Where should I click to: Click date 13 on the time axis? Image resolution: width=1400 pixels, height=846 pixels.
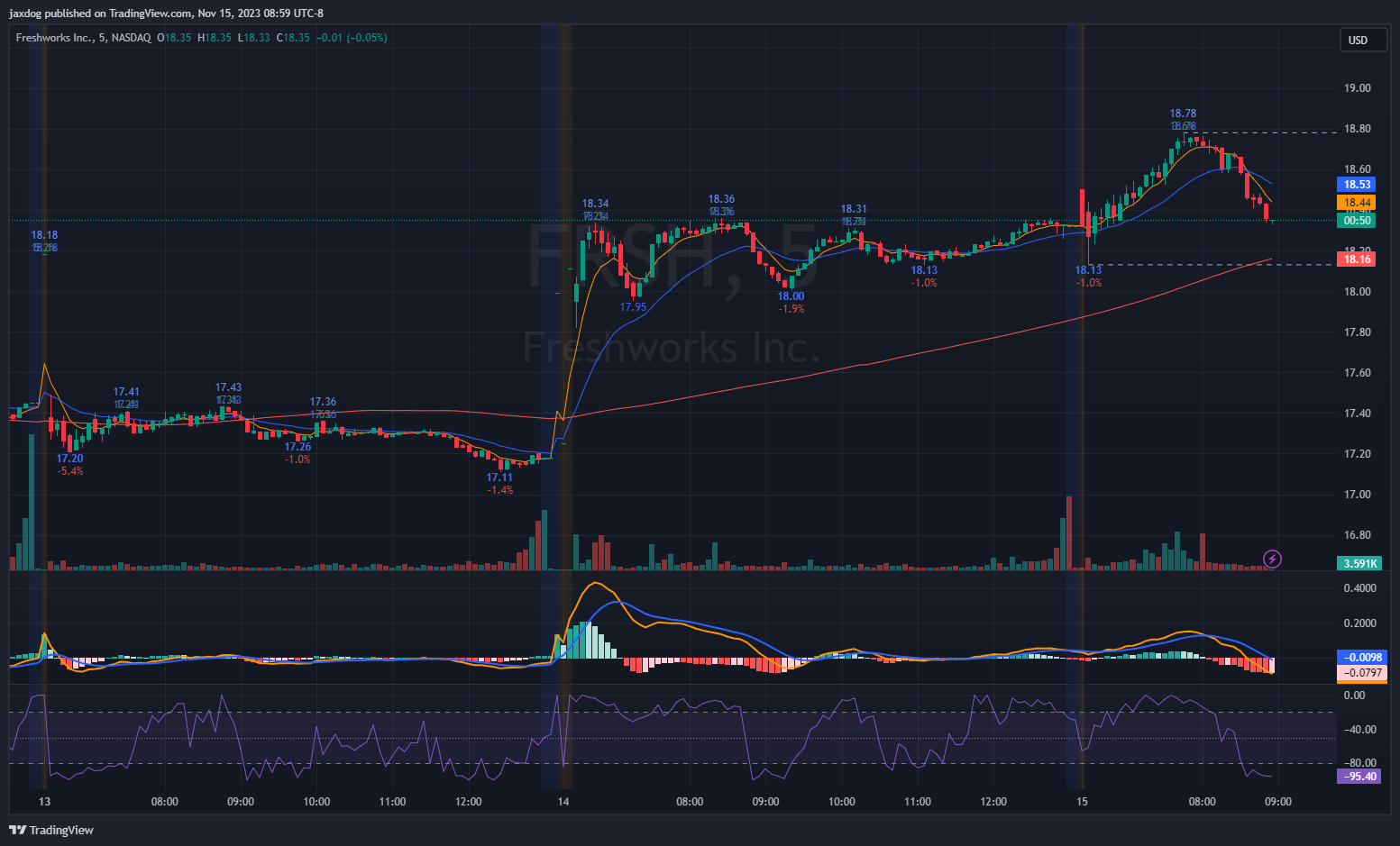point(44,802)
